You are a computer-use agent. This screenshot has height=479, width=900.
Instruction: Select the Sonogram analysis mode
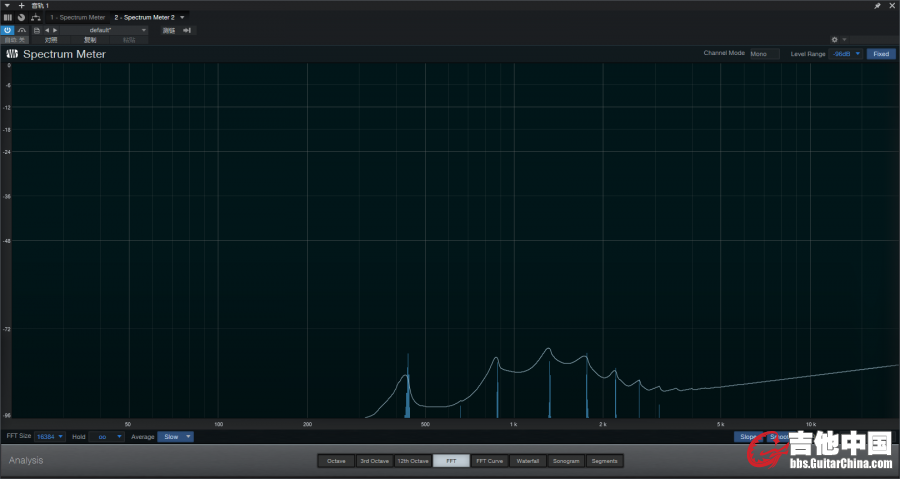pos(565,461)
